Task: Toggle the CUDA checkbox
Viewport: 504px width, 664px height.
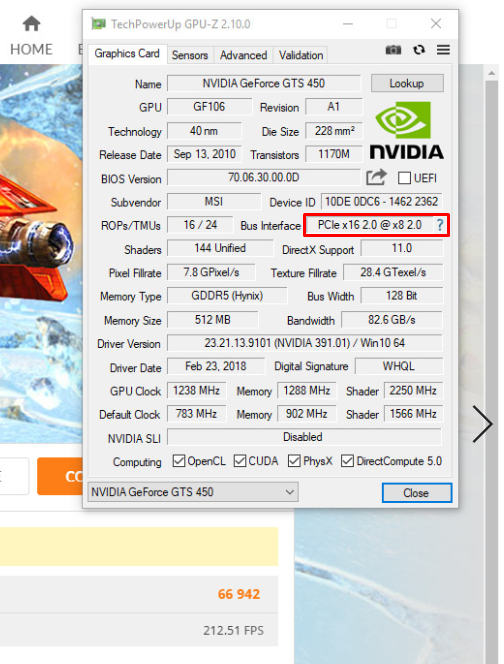Action: click(240, 461)
